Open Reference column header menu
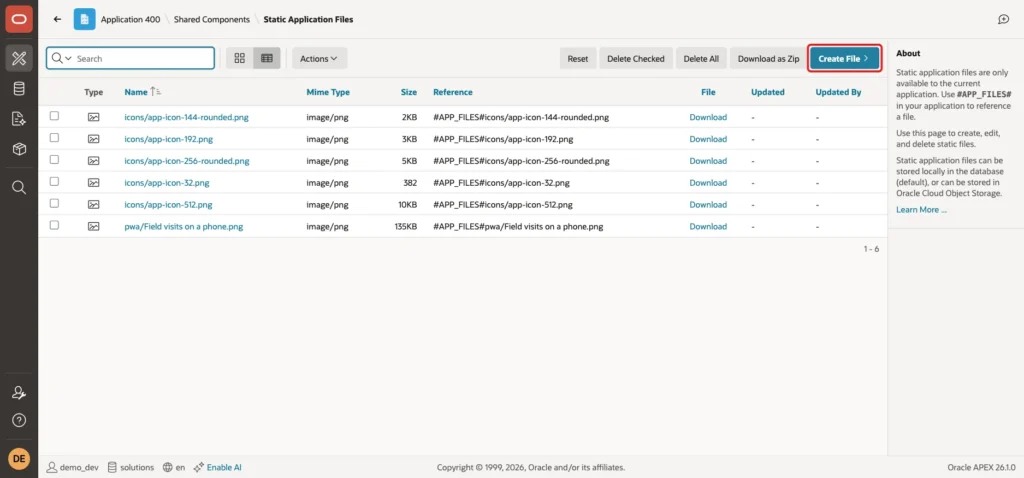Screen dimensions: 1024x478 pos(453,92)
